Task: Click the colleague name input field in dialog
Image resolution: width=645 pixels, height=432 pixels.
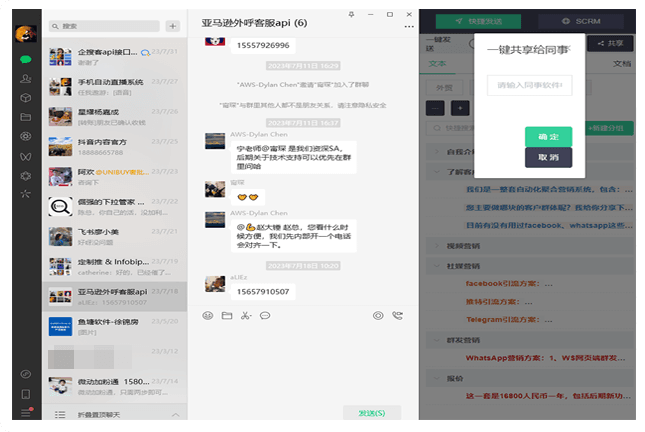Action: click(530, 86)
